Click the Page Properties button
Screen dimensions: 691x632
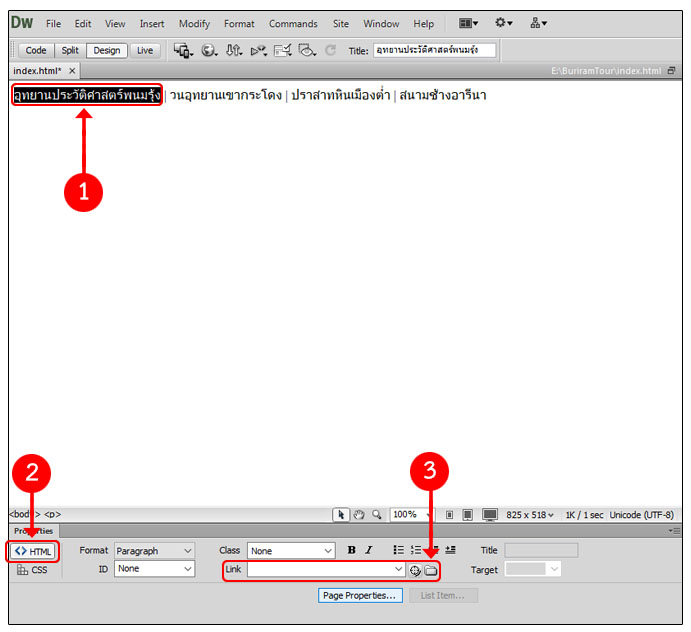(360, 595)
